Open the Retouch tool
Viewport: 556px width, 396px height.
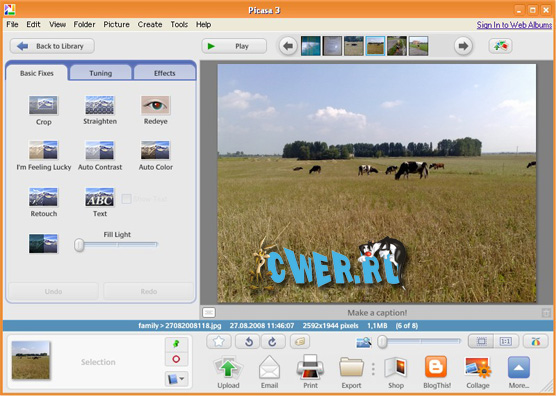43,197
